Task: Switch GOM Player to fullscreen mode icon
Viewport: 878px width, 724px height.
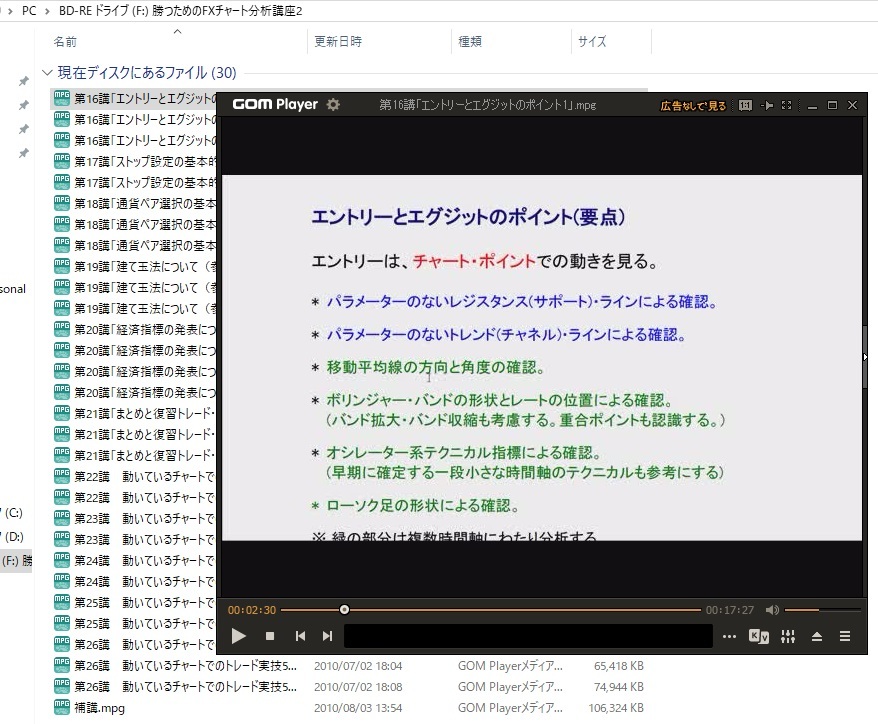Action: tap(787, 105)
